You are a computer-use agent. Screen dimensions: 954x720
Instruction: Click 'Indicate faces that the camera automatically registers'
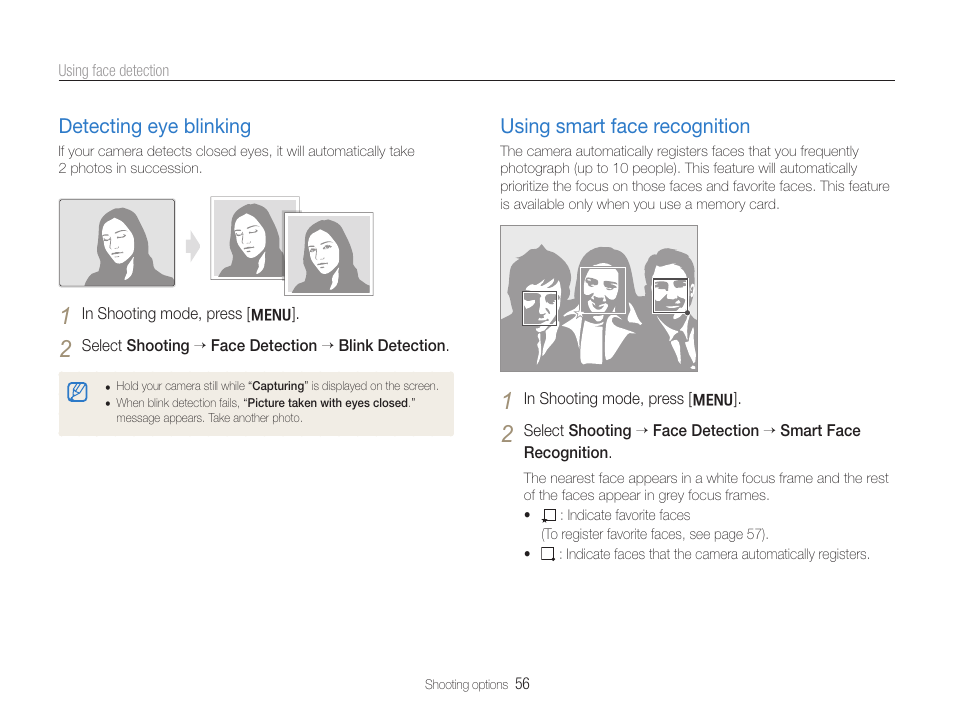click(717, 554)
